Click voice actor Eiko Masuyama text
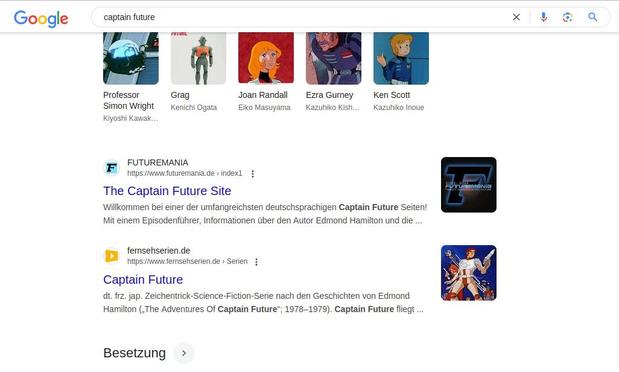The height and width of the screenshot is (372, 619). click(x=264, y=107)
